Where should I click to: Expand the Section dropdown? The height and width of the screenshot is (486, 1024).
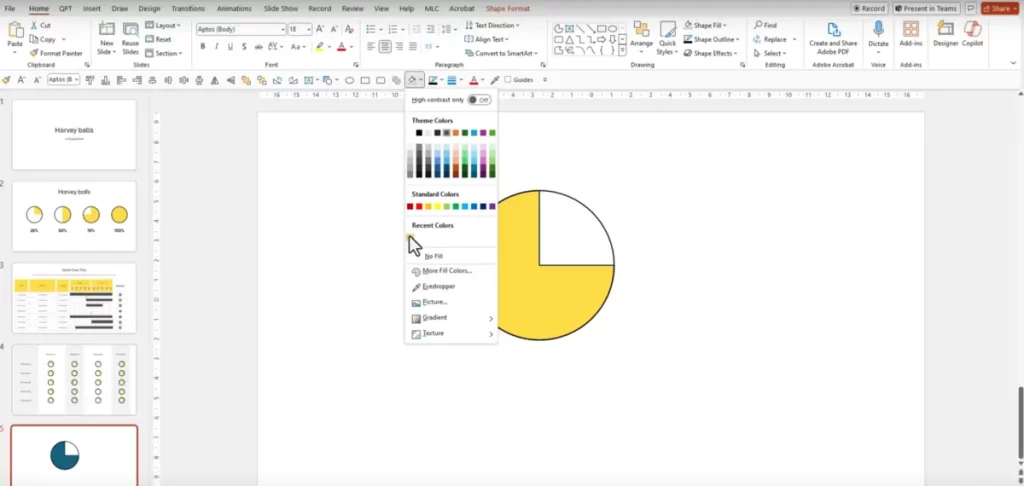[x=164, y=53]
